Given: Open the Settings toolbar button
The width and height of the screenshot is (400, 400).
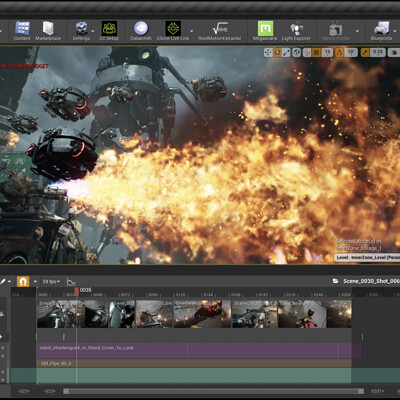Looking at the screenshot, I should pyautogui.click(x=81, y=31).
